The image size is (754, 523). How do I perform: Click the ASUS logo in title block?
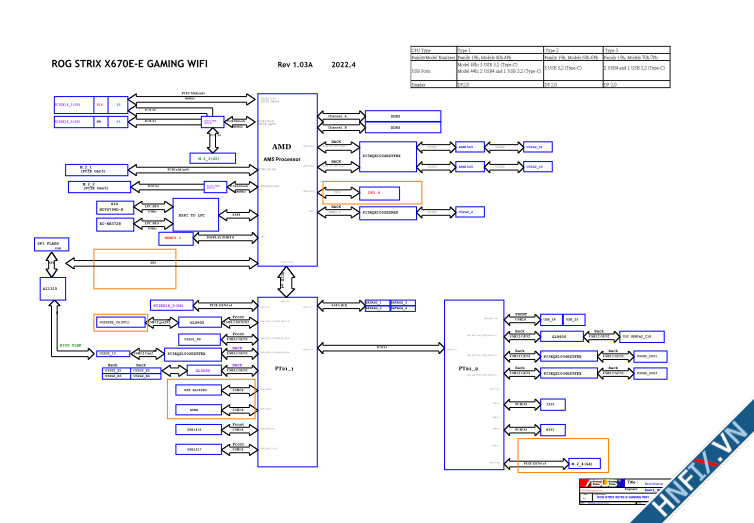point(601,483)
